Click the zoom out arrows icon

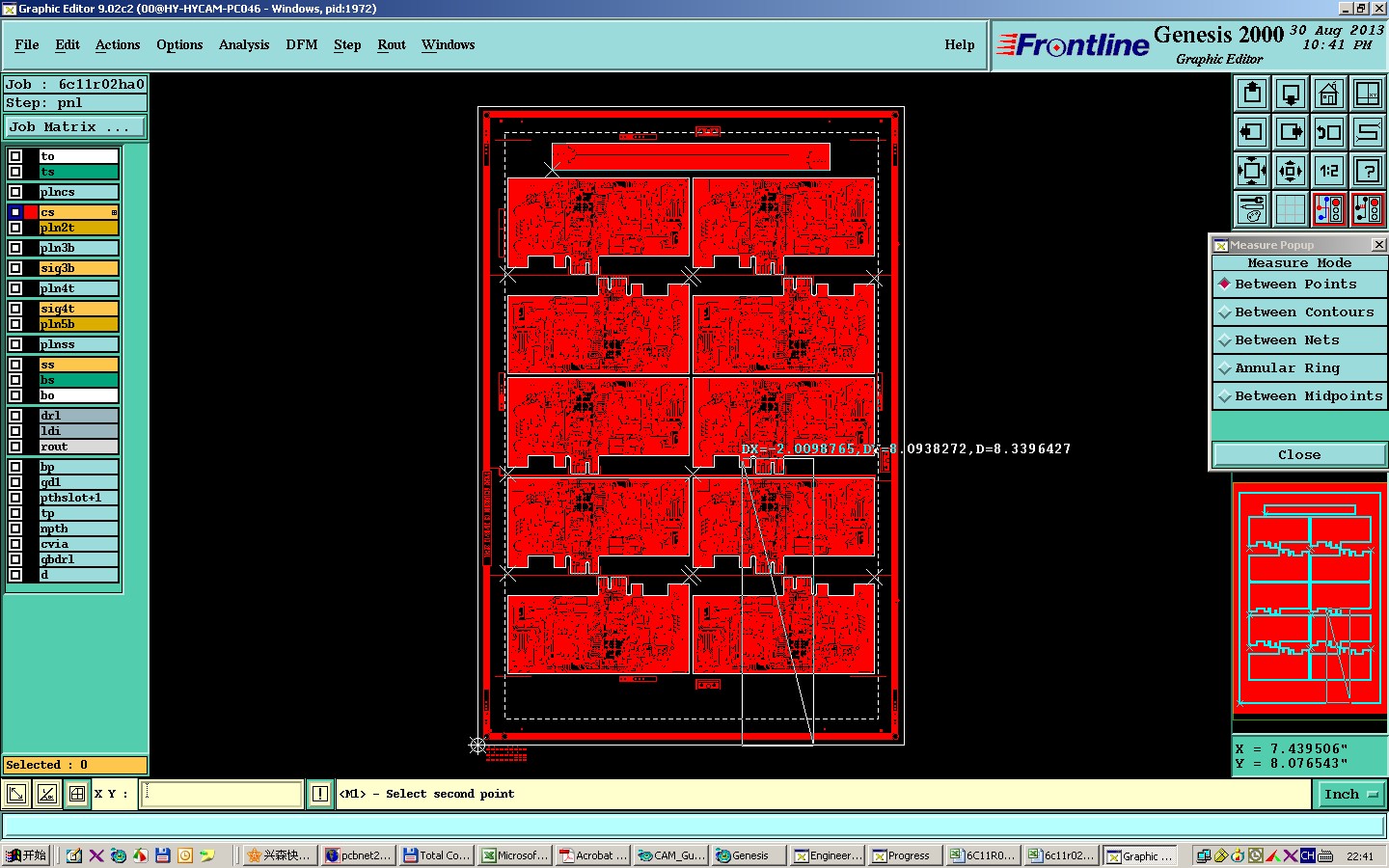(1291, 171)
